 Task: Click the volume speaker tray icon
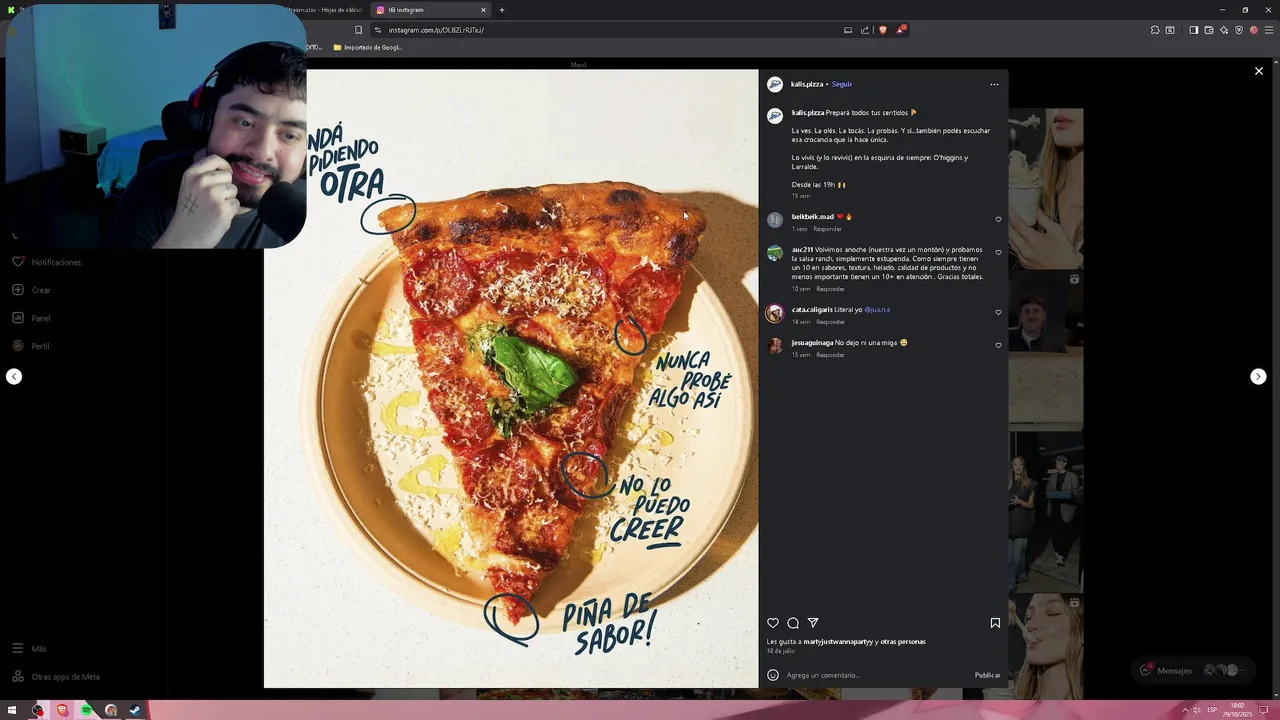[1197, 710]
